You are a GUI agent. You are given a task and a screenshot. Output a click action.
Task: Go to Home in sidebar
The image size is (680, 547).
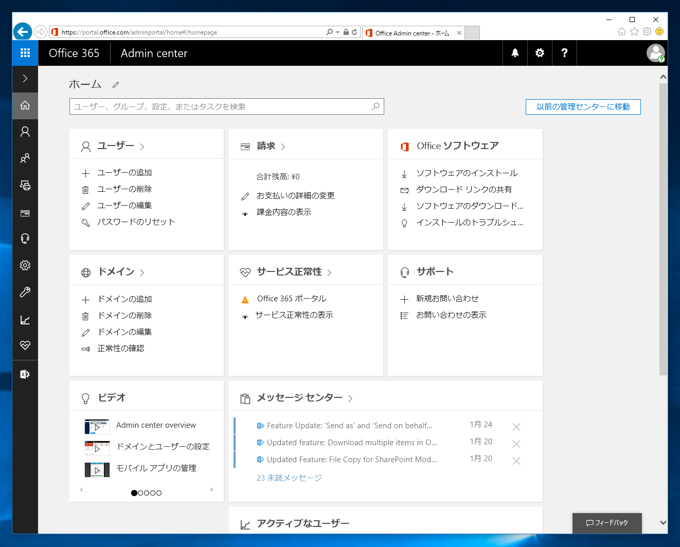coord(25,105)
